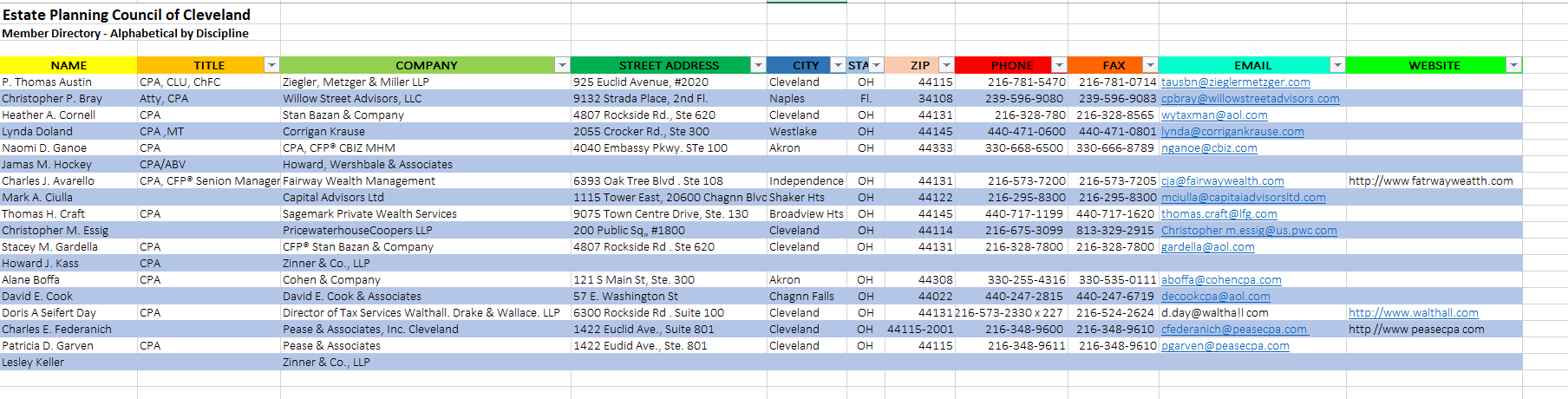Open email link cfederanich@peasecpa.com
The height and width of the screenshot is (399, 1568).
click(1234, 330)
